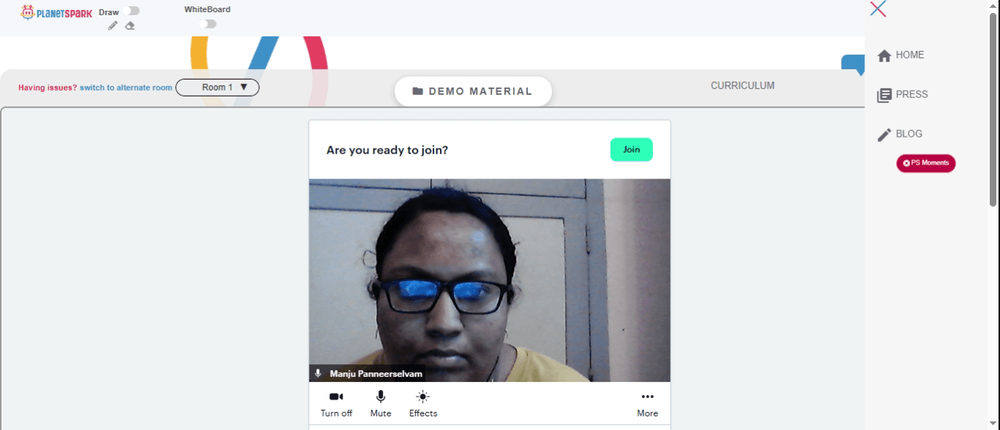Turn off the camera

[x=336, y=404]
